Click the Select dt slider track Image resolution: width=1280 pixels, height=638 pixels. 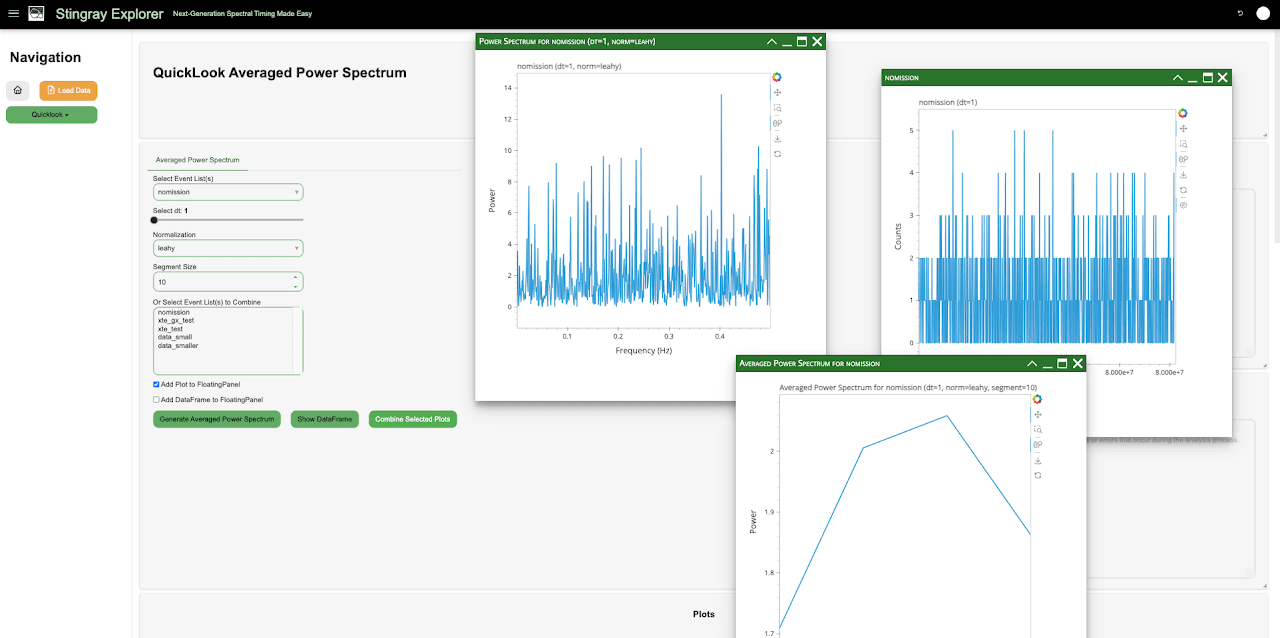coord(228,219)
